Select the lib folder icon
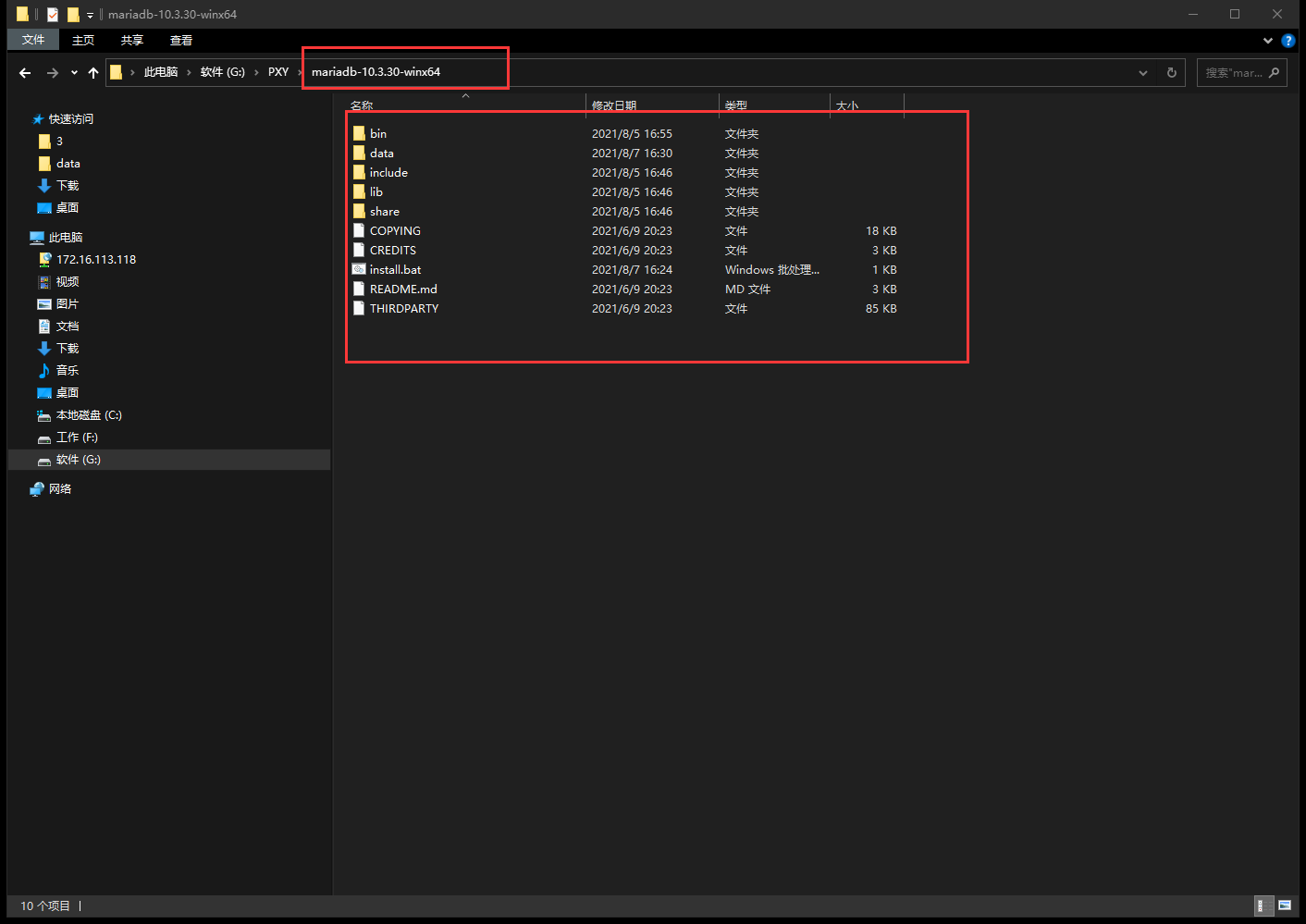Image resolution: width=1306 pixels, height=924 pixels. [x=359, y=191]
